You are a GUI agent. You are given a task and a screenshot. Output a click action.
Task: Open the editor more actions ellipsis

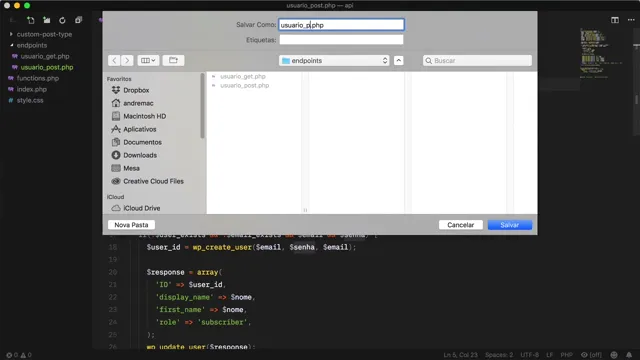631,20
